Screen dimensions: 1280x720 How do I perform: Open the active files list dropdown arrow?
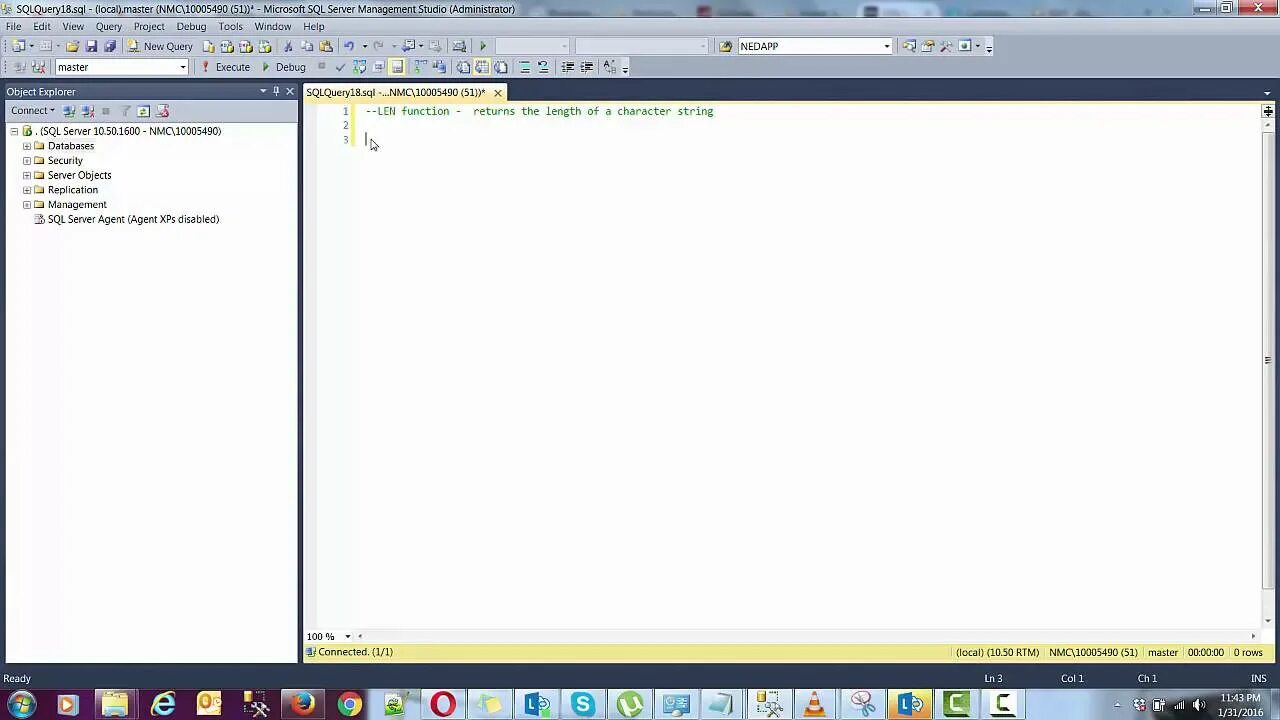coord(1267,93)
